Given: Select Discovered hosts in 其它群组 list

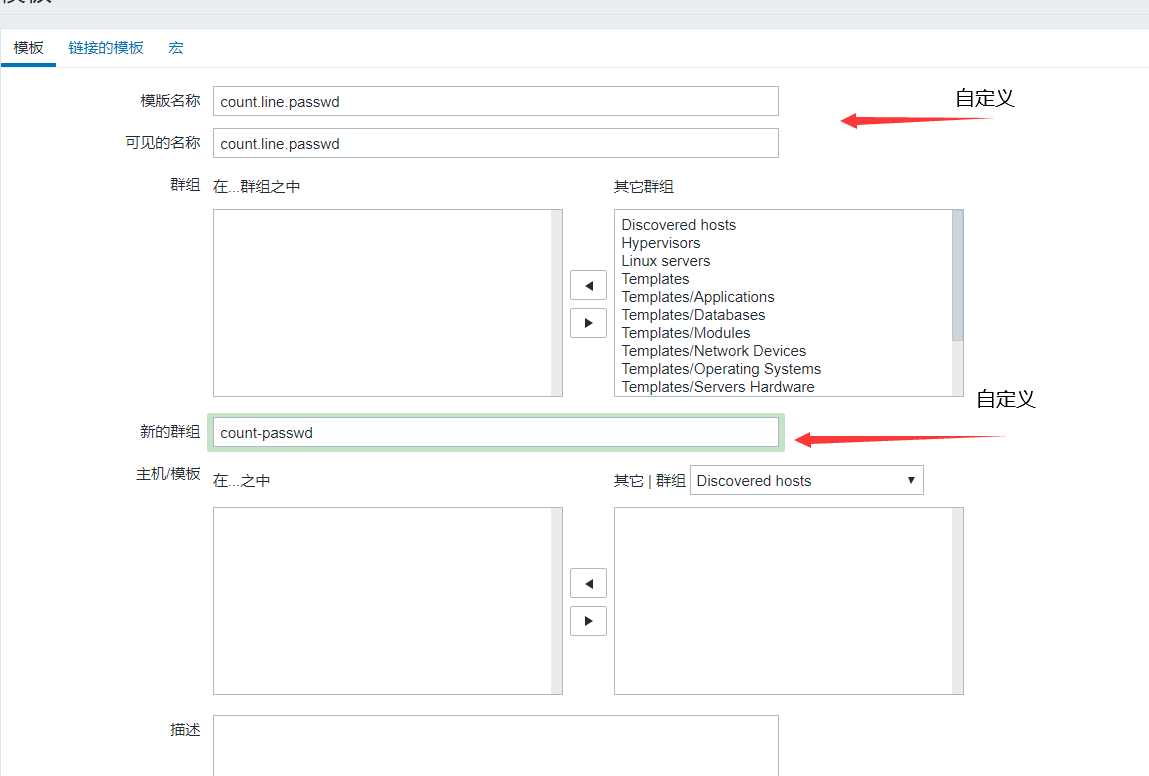Looking at the screenshot, I should [x=679, y=225].
